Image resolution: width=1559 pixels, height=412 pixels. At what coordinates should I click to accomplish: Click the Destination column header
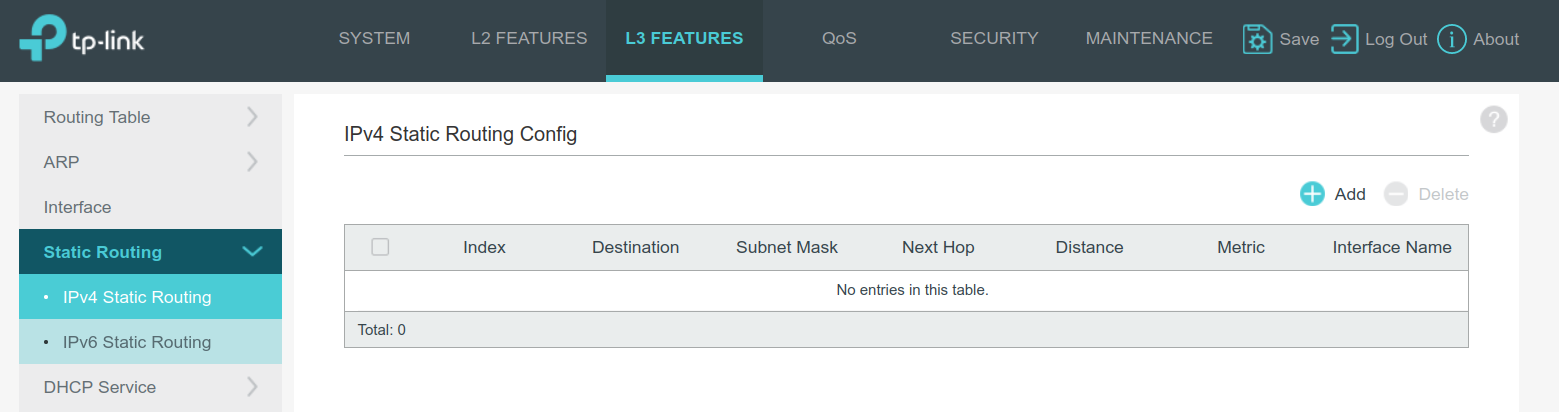(635, 247)
